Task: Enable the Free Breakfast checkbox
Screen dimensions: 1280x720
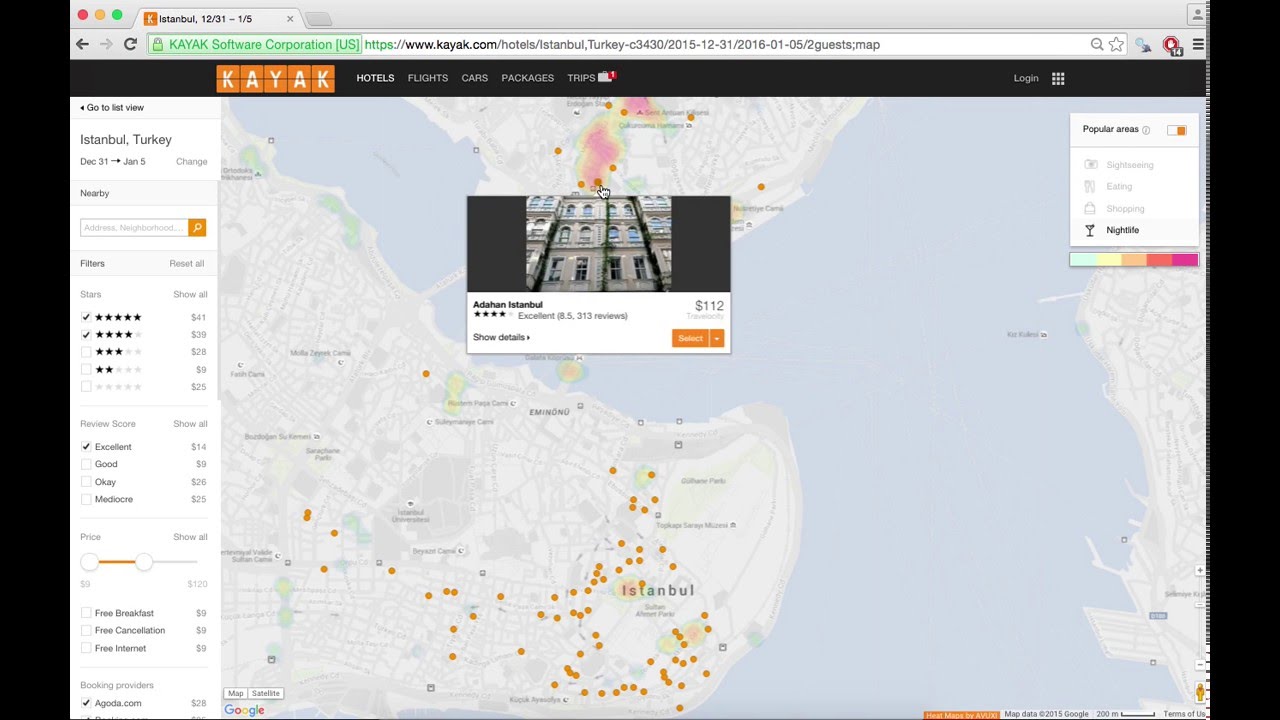Action: click(x=86, y=613)
